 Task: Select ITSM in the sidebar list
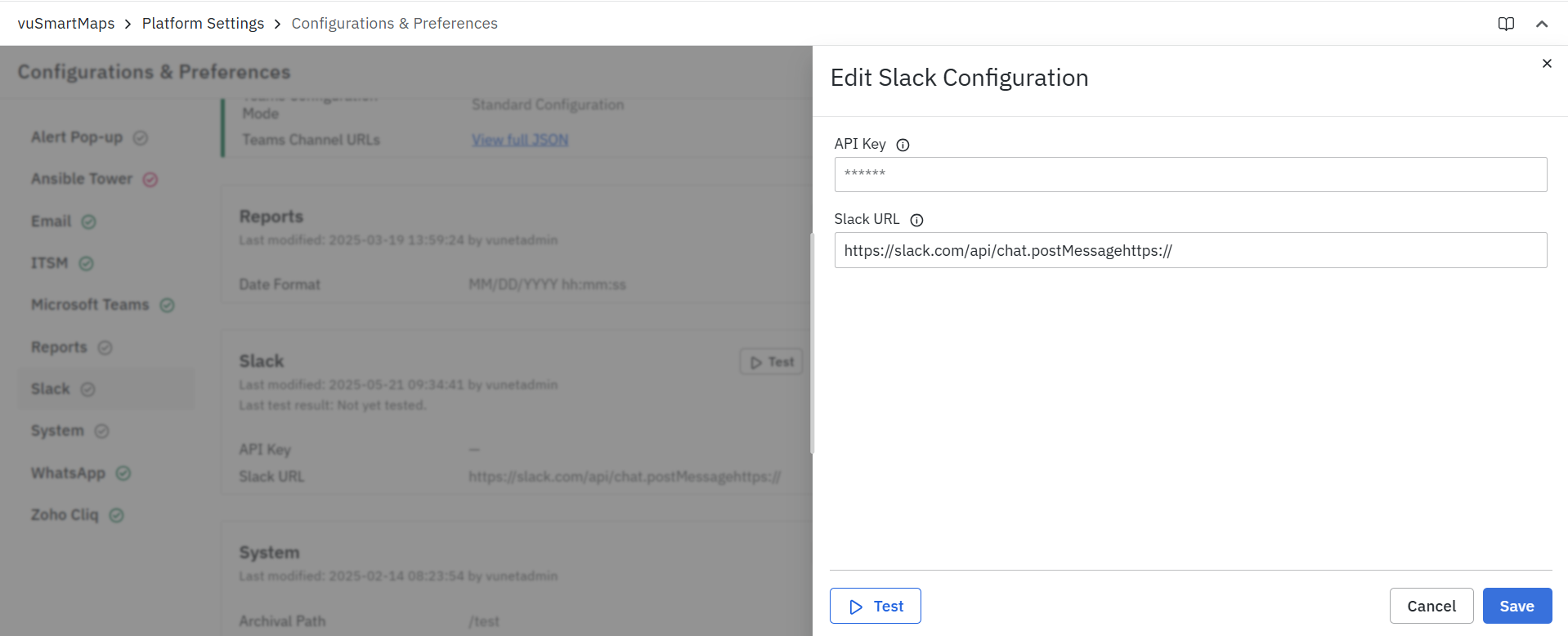(x=50, y=263)
